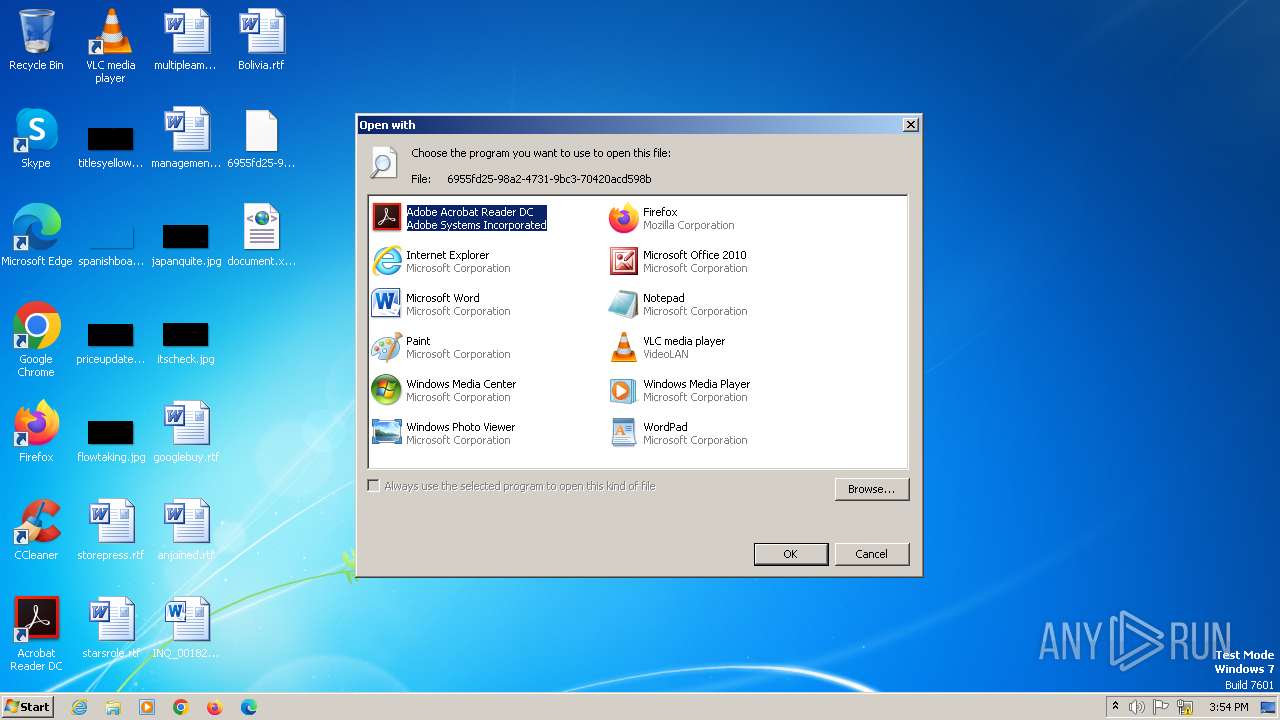This screenshot has width=1280, height=720.
Task: Select Windows Media Center icon
Action: tap(386, 390)
